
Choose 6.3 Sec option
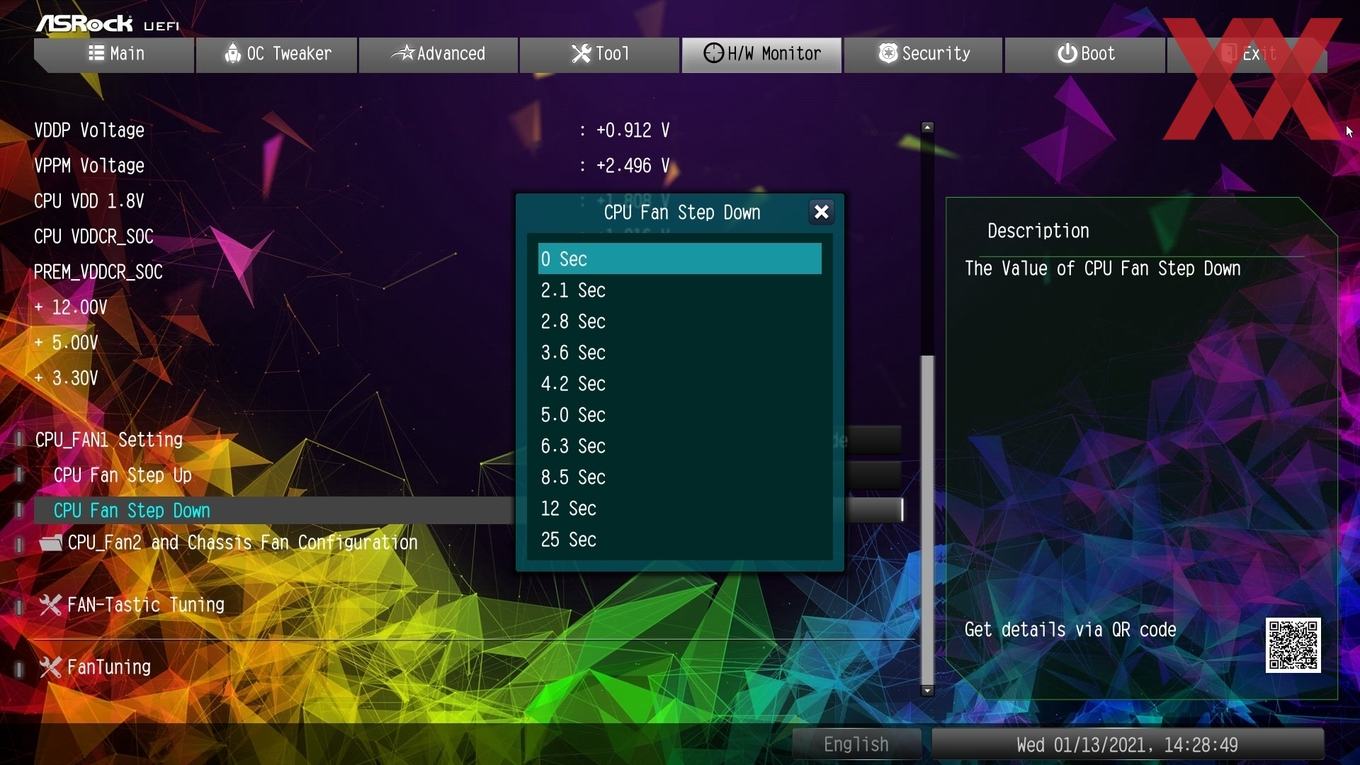tap(680, 446)
